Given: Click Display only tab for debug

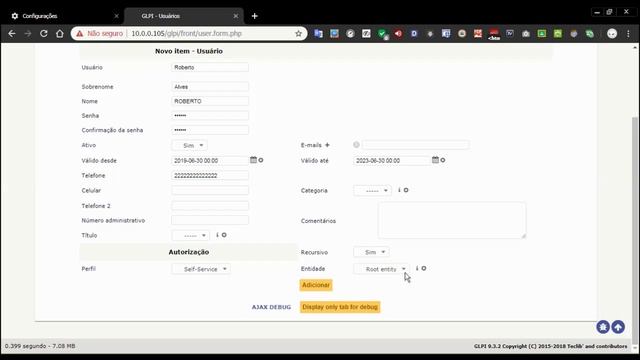Looking at the screenshot, I should point(340,307).
